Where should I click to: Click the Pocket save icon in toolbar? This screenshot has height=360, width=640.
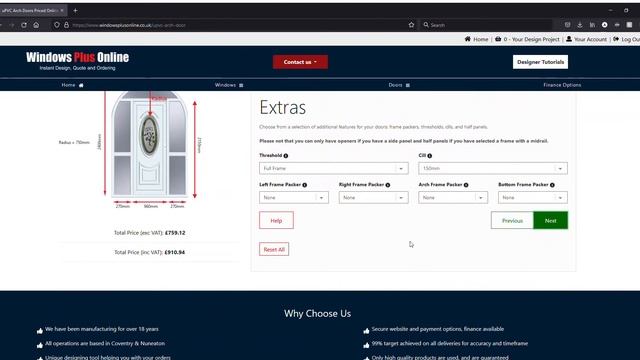click(567, 25)
